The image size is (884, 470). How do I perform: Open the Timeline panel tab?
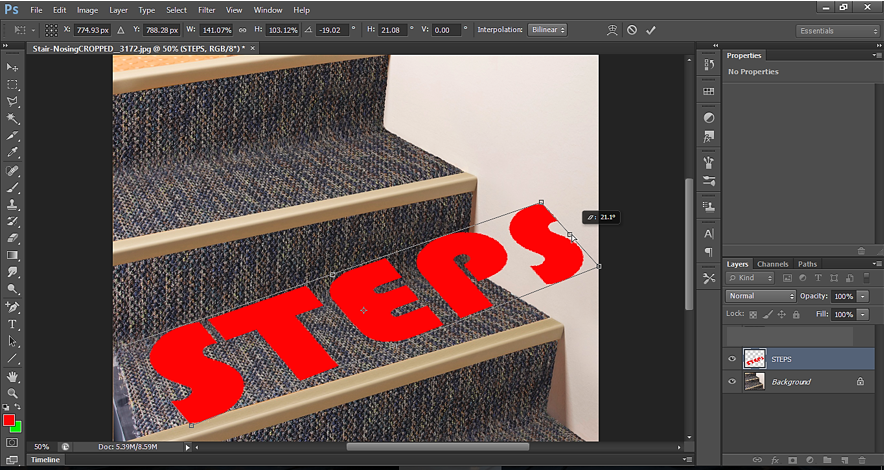tap(45, 459)
